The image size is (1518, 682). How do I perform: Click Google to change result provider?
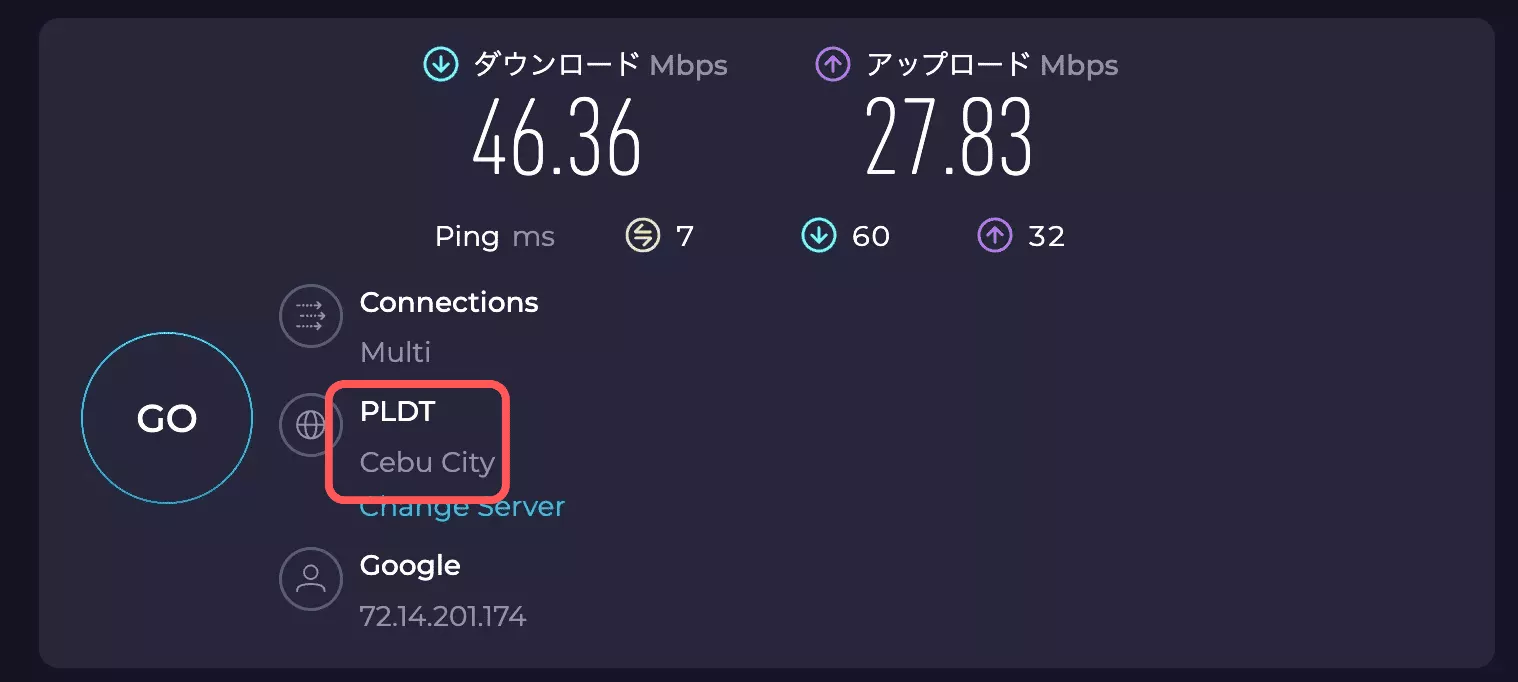(x=410, y=565)
